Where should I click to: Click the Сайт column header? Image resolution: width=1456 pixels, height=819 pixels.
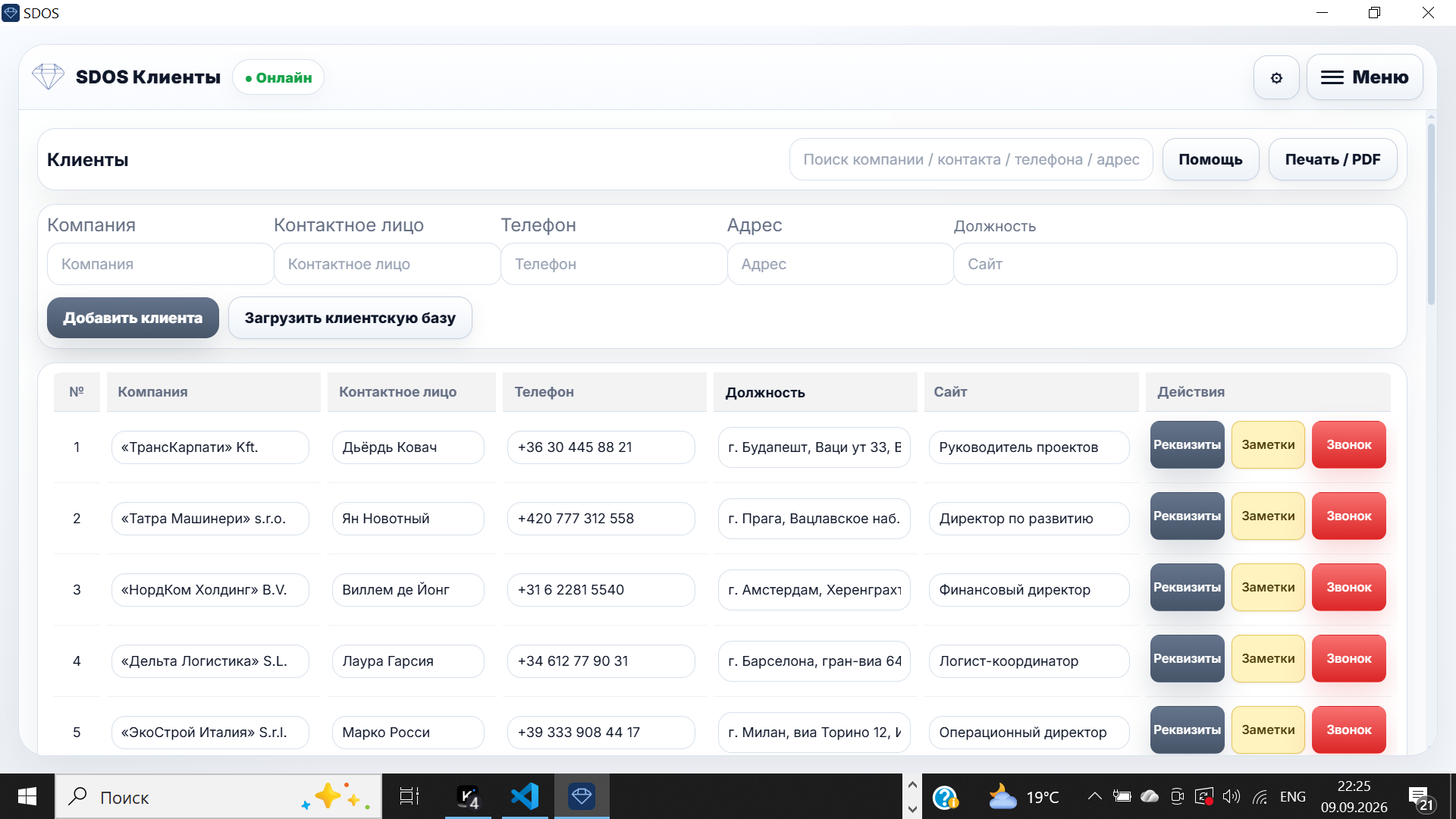click(1031, 392)
